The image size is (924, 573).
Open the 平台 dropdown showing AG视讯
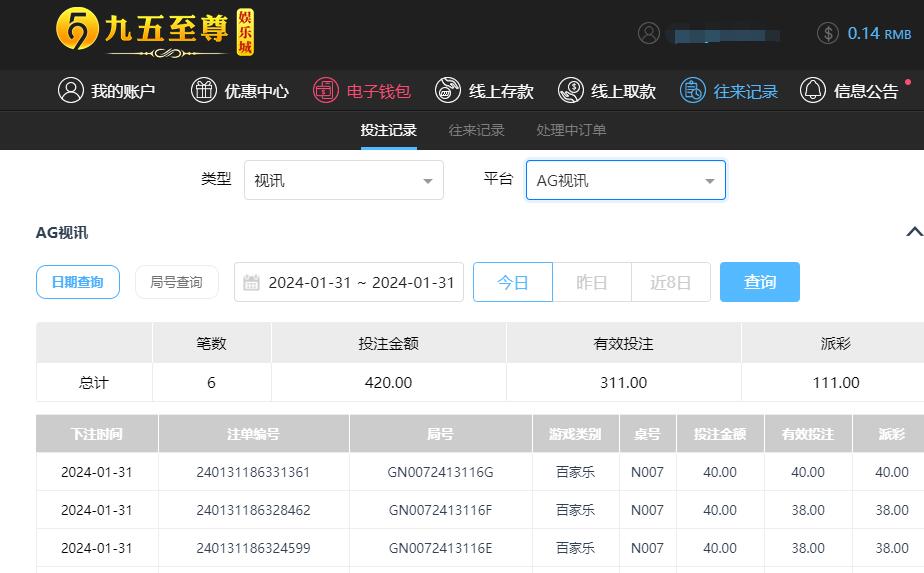[x=625, y=180]
